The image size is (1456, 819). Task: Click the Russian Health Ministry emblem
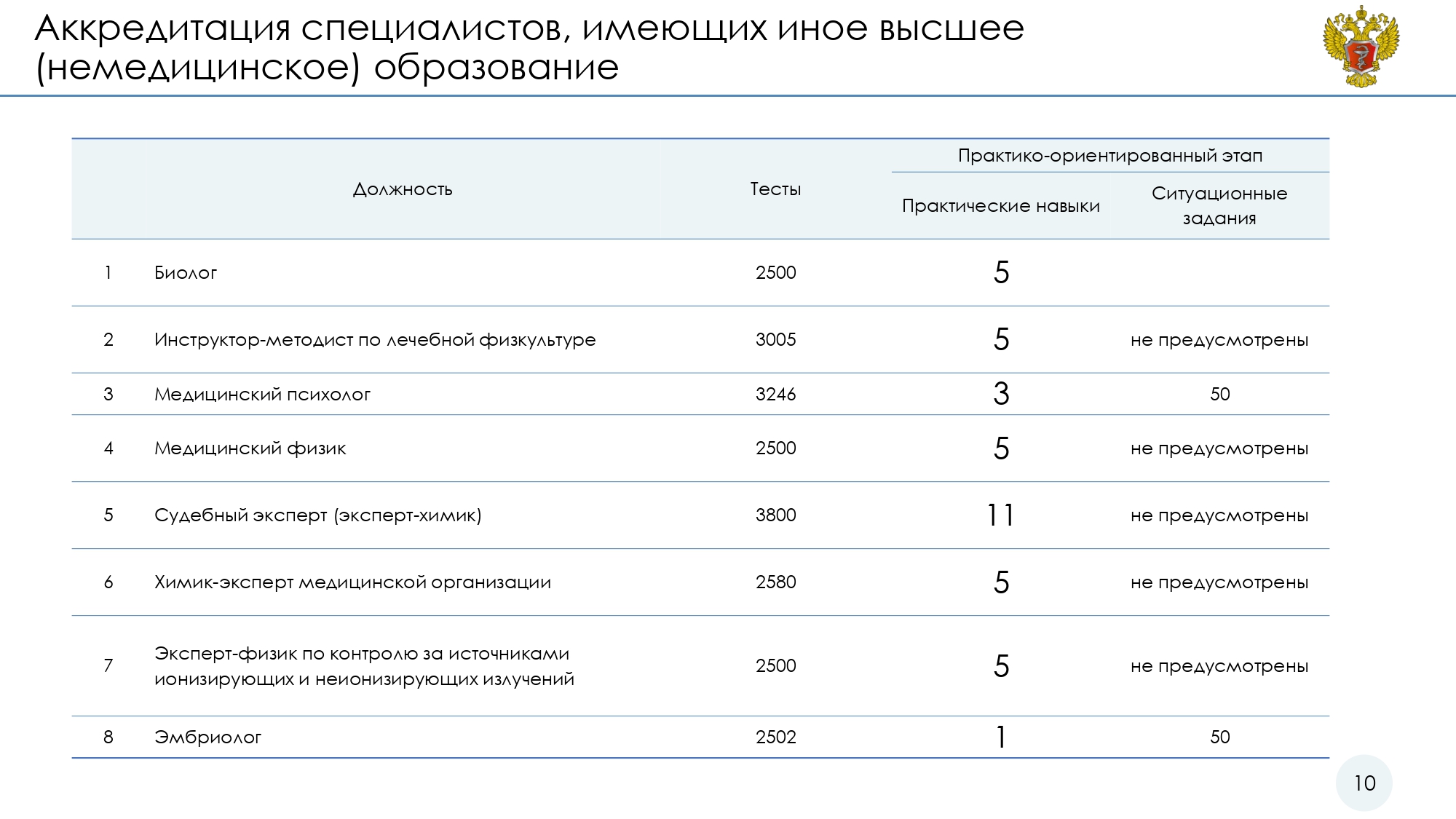pyautogui.click(x=1361, y=47)
